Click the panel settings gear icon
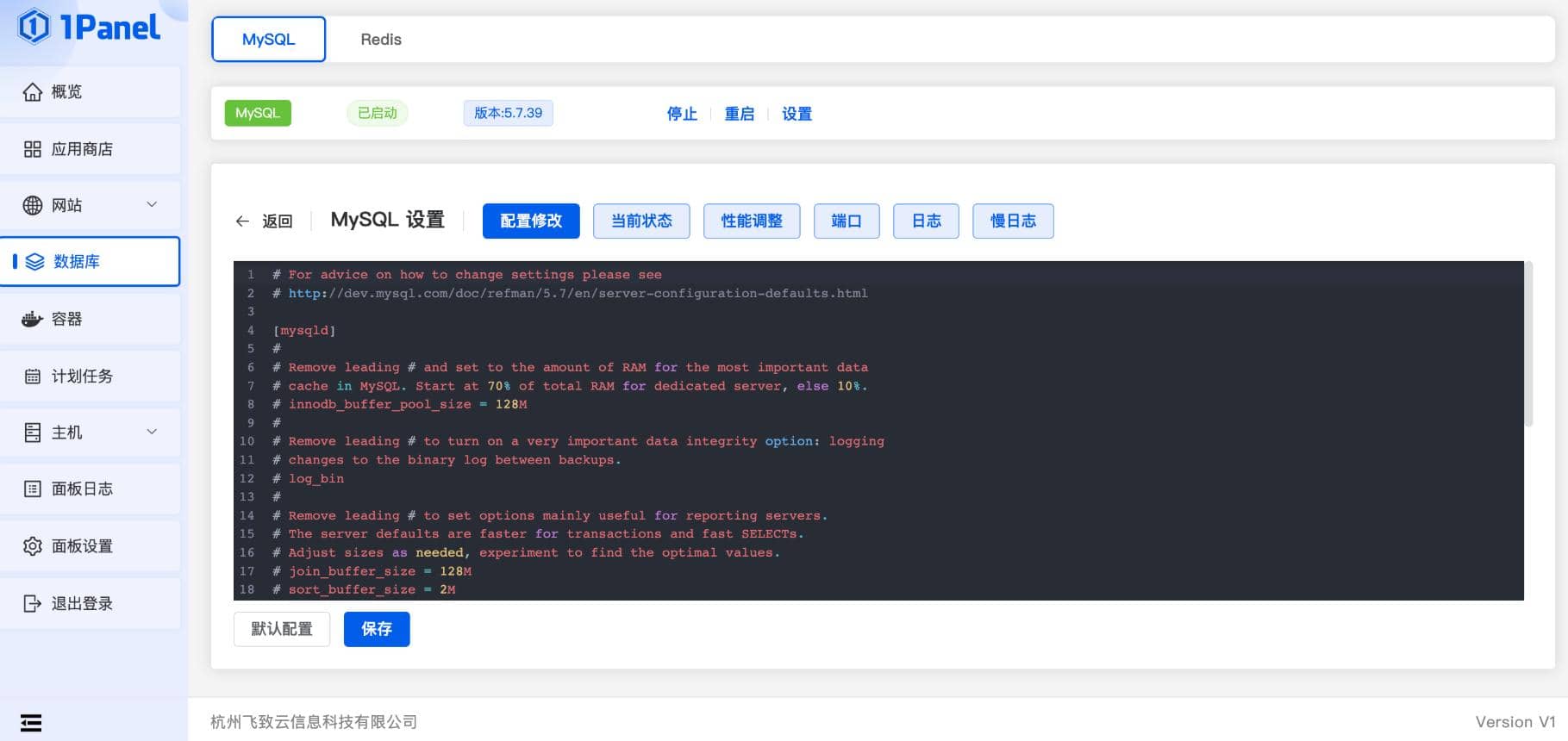The width and height of the screenshot is (1568, 741). tap(33, 546)
